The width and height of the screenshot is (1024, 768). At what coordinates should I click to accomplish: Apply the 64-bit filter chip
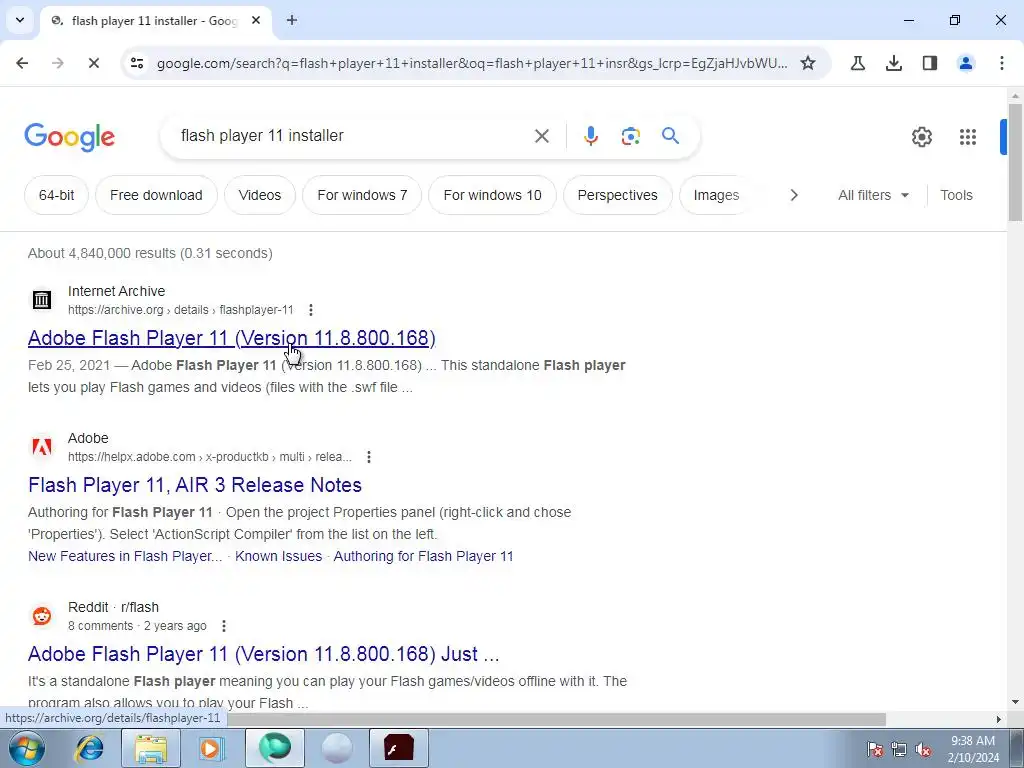click(x=56, y=195)
